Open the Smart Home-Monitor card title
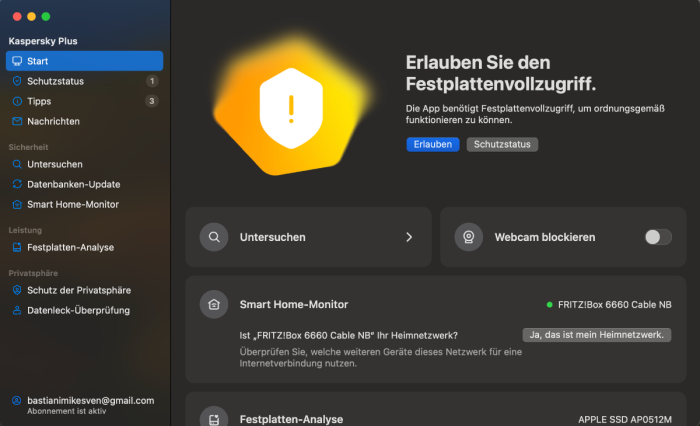This screenshot has width=700, height=426. pos(294,305)
